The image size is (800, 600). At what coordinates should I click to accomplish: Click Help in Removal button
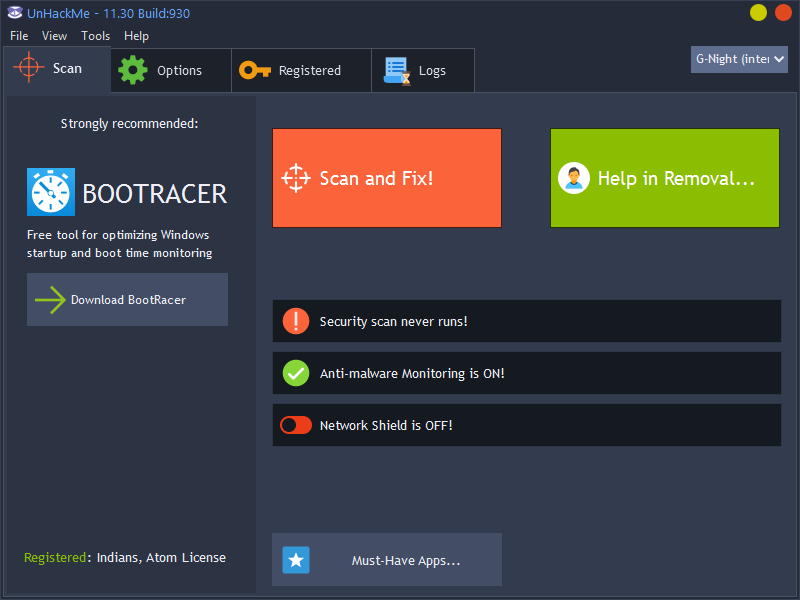click(664, 177)
